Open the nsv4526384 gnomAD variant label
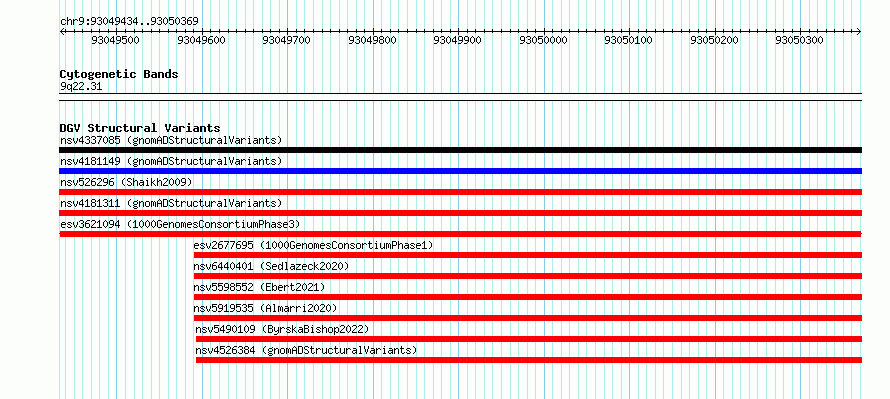The height and width of the screenshot is (399, 890). (306, 350)
